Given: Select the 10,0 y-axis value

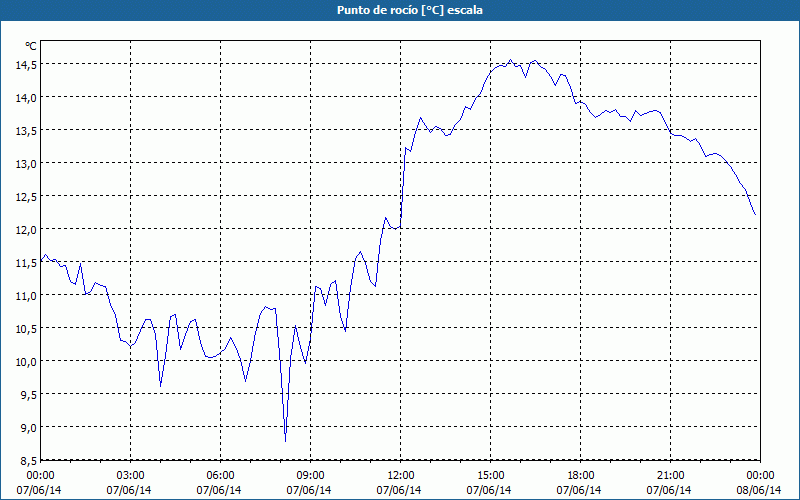Looking at the screenshot, I should pos(26,361).
